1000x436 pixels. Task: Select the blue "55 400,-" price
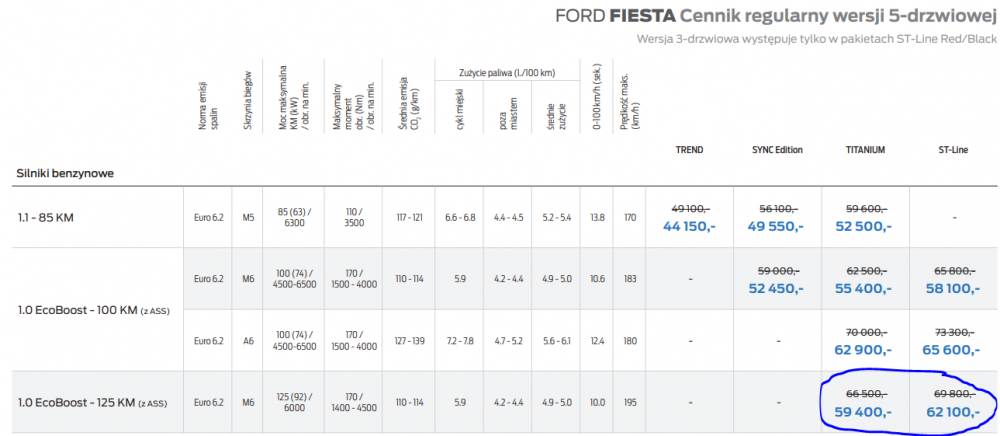[863, 287]
